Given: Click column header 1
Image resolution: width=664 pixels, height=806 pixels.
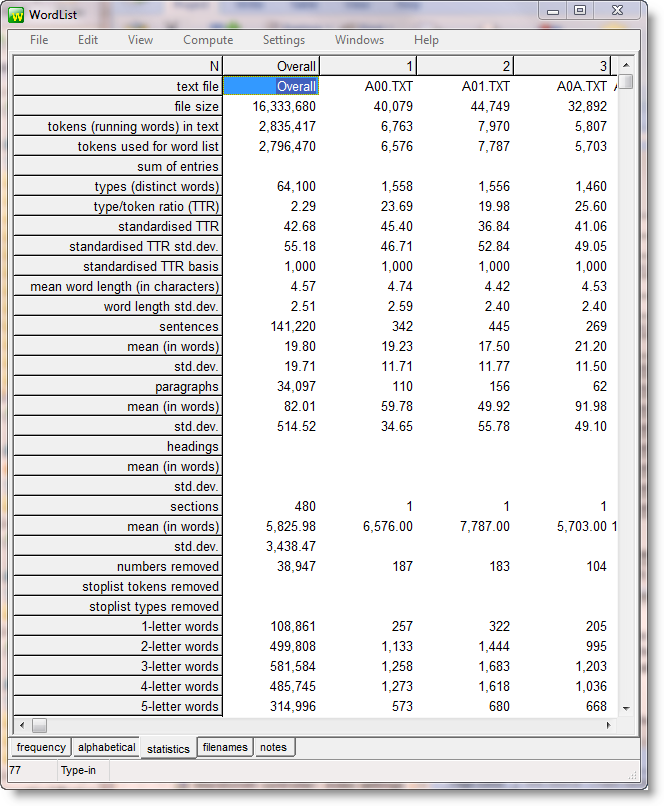Looking at the screenshot, I should click(x=368, y=66).
